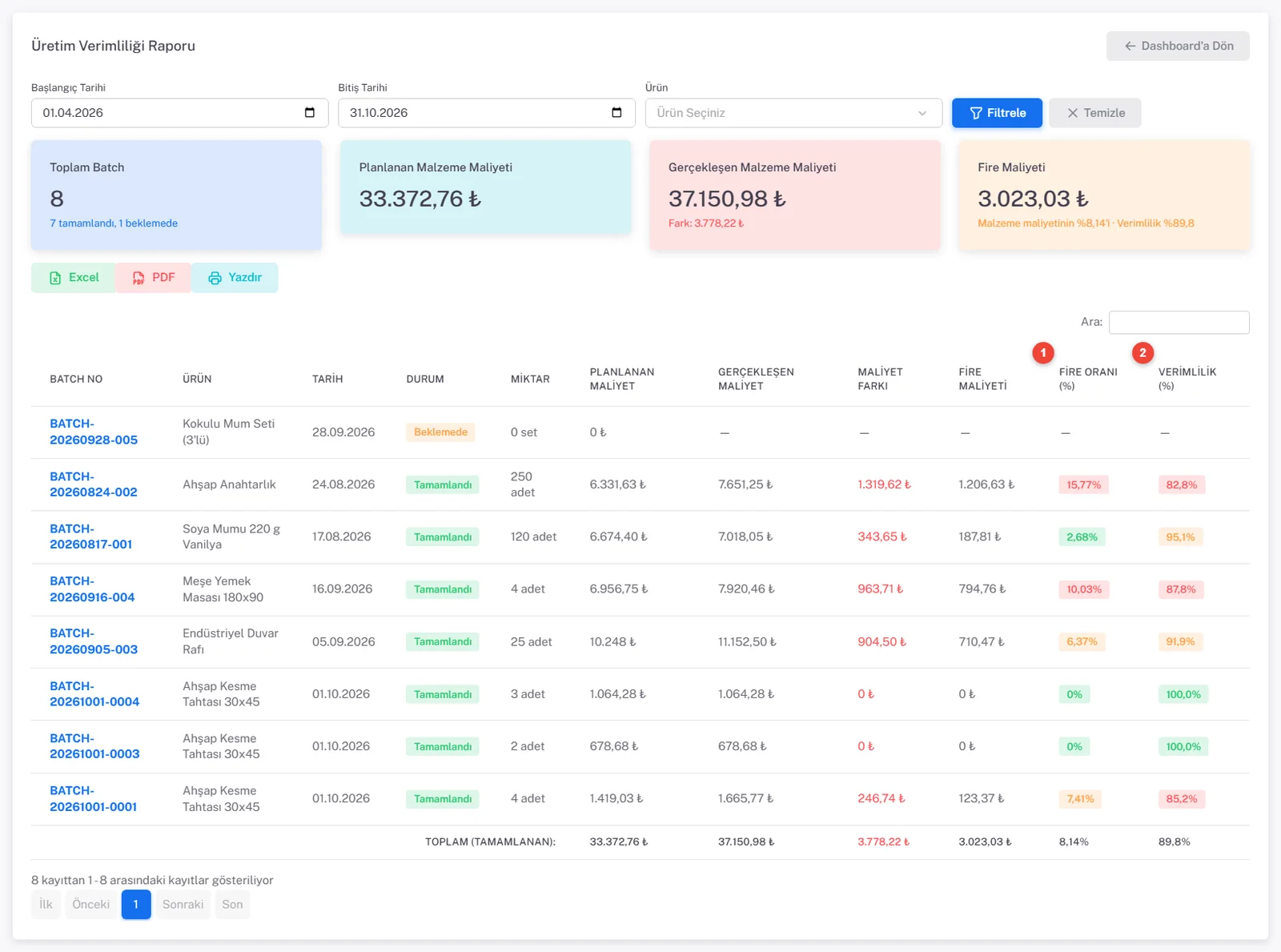
Task: Open batch link BATCH-20261001-0003
Action: [x=94, y=746]
